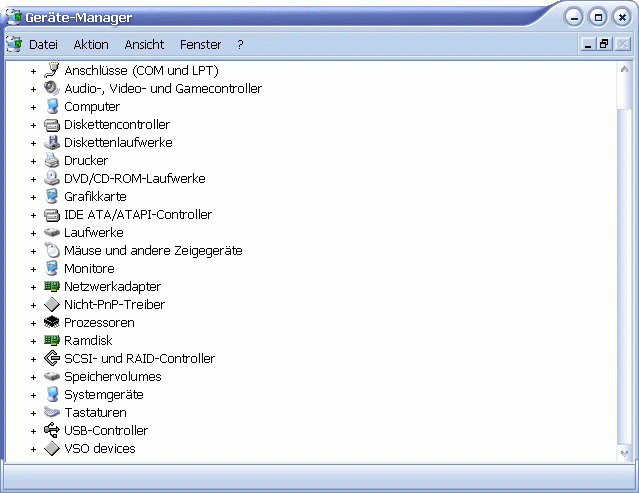Open the Aktion menu
This screenshot has height=493, width=639.
point(91,45)
